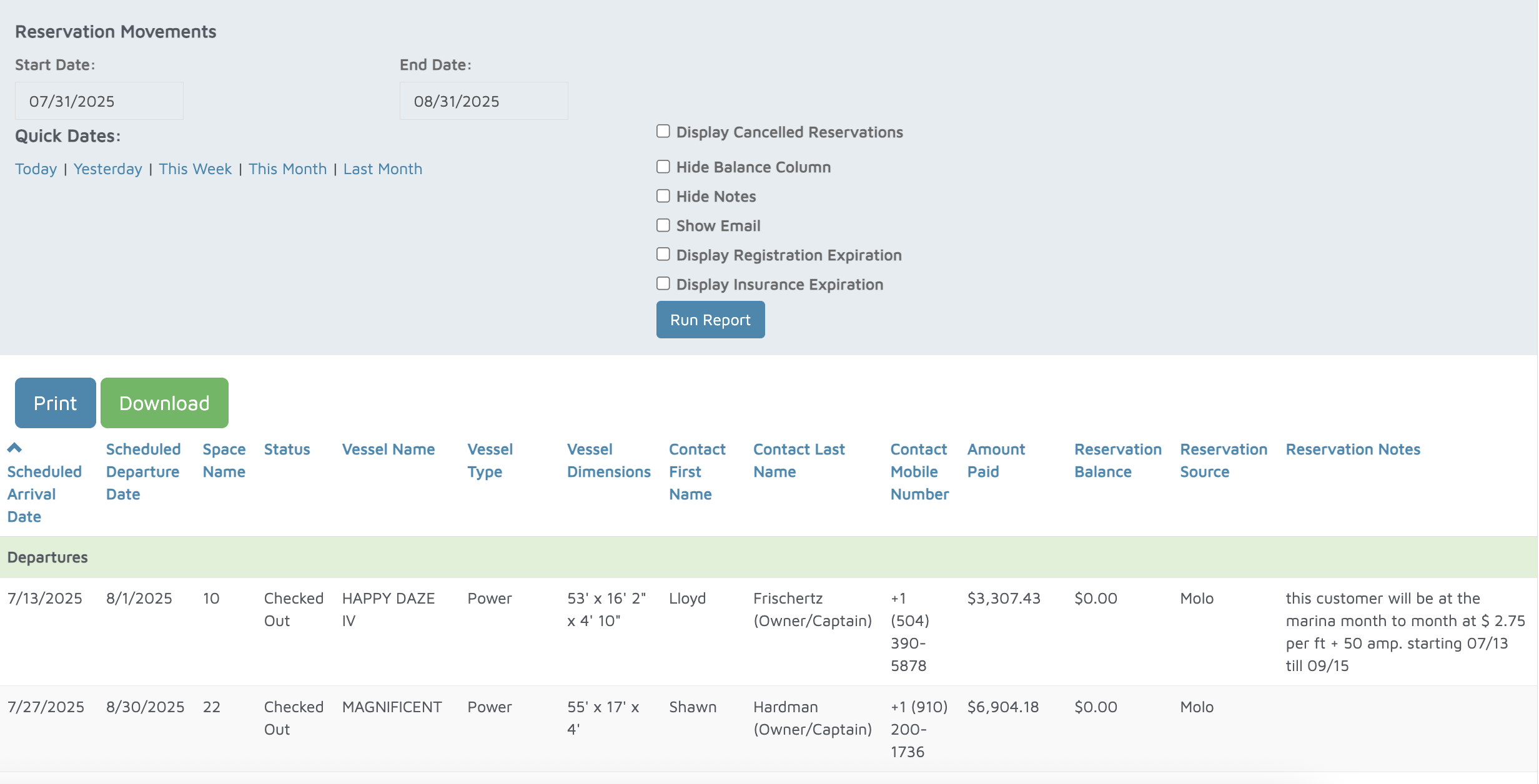Sort by Reservation Notes column header
Screen dimensions: 1539x784
1352,449
